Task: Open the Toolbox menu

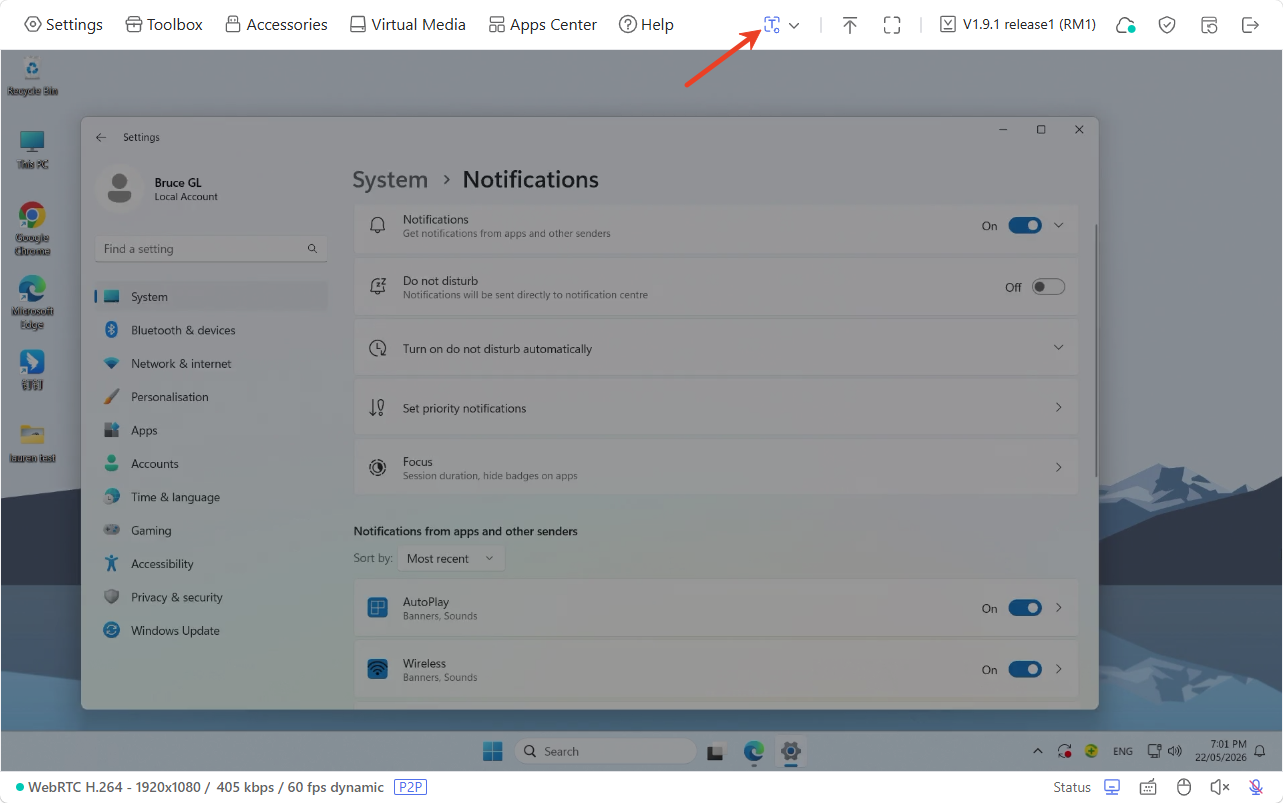Action: (x=164, y=24)
